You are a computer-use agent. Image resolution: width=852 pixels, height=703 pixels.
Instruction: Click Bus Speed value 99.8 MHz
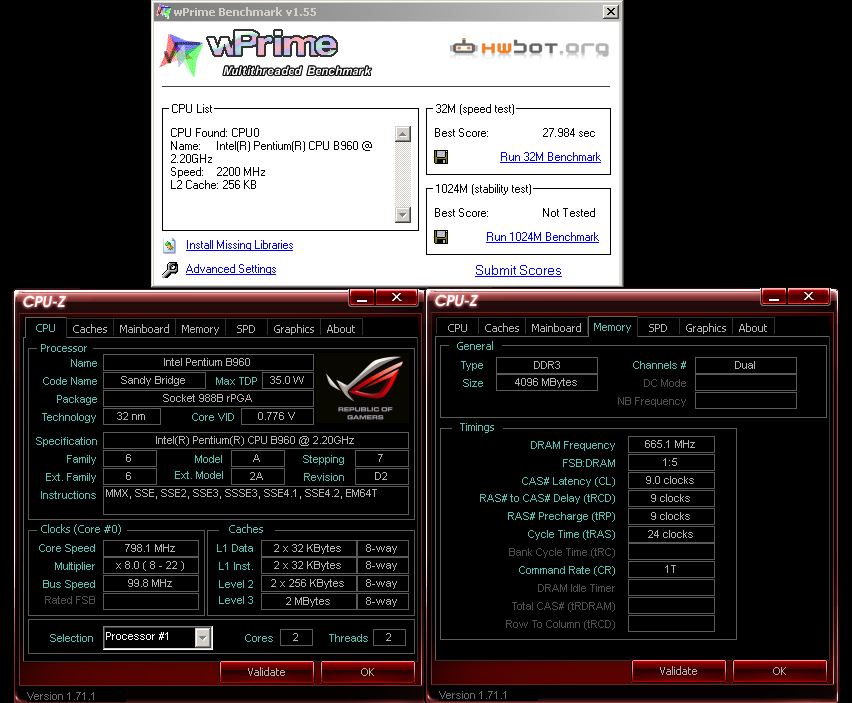(151, 583)
